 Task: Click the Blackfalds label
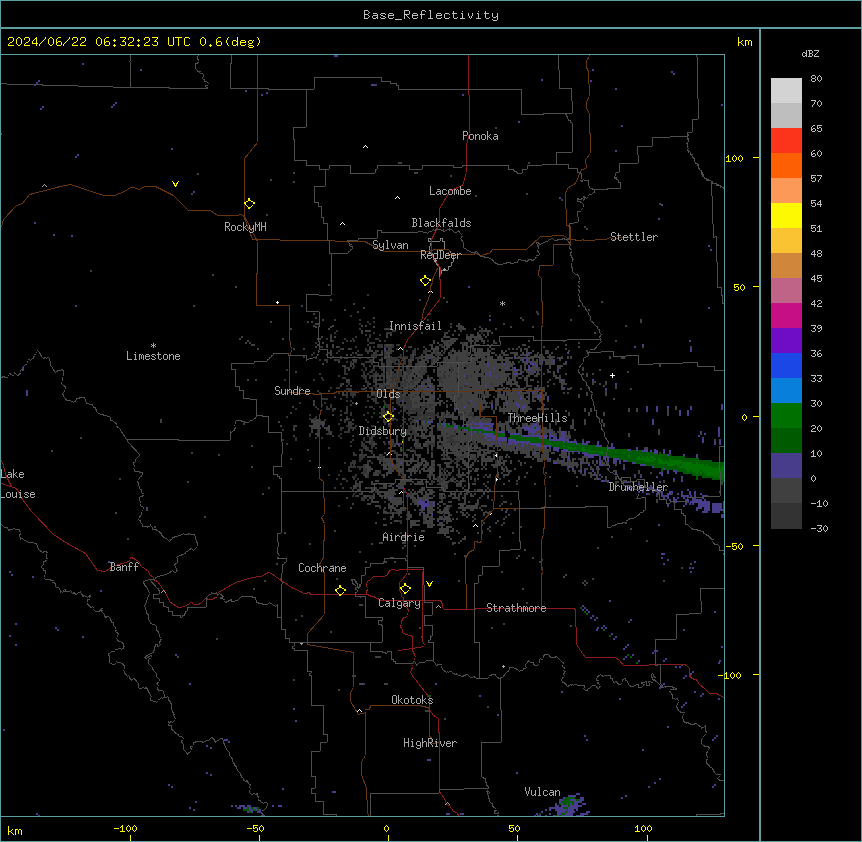441,223
